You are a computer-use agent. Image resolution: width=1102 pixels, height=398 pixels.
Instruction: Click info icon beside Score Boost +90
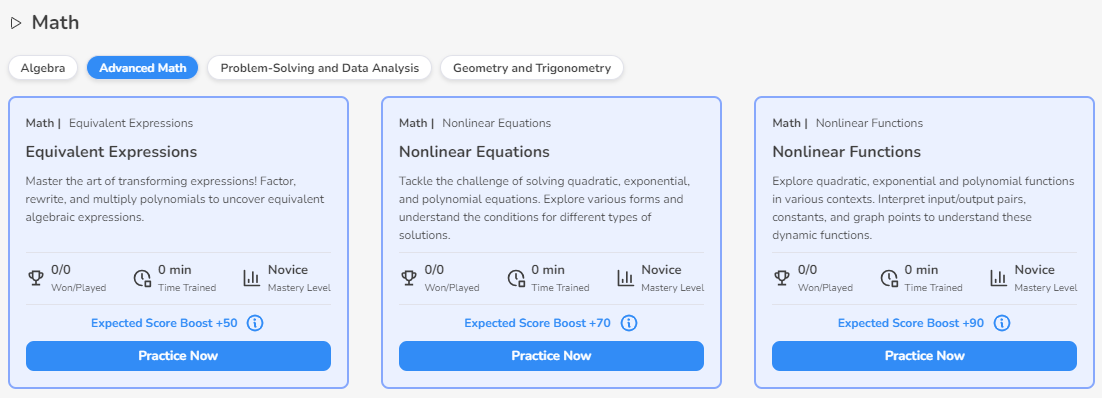[1002, 323]
